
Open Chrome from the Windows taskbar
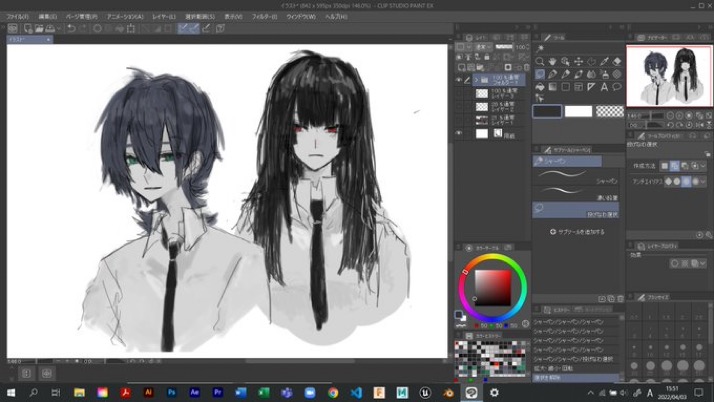click(333, 392)
